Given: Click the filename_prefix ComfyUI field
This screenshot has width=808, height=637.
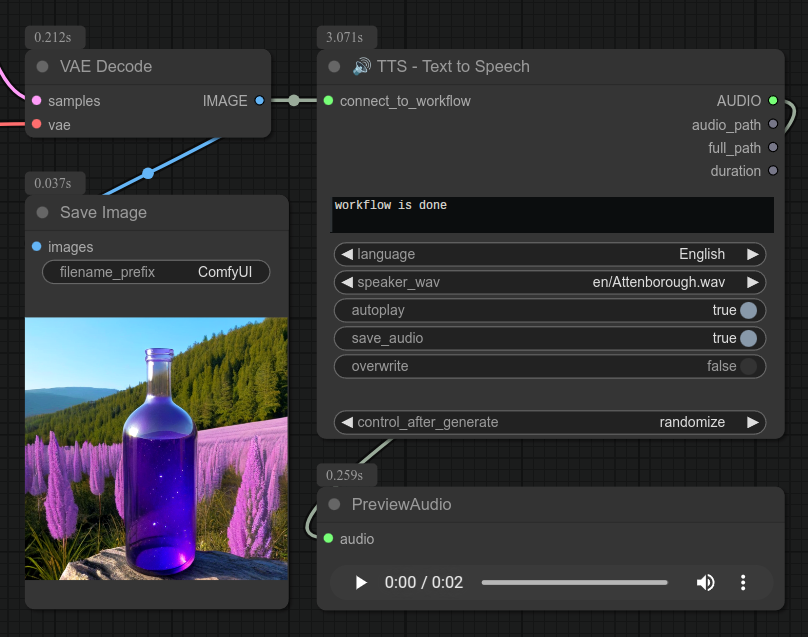Looking at the screenshot, I should [x=156, y=272].
